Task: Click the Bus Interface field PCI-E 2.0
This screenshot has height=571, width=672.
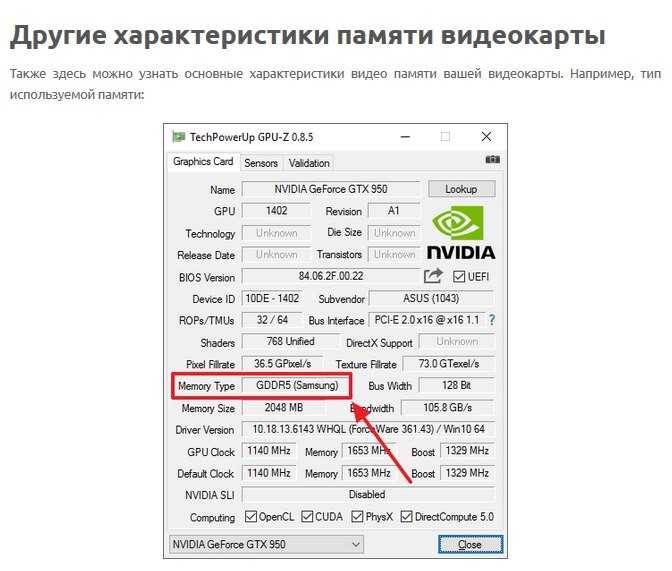Action: pos(427,320)
